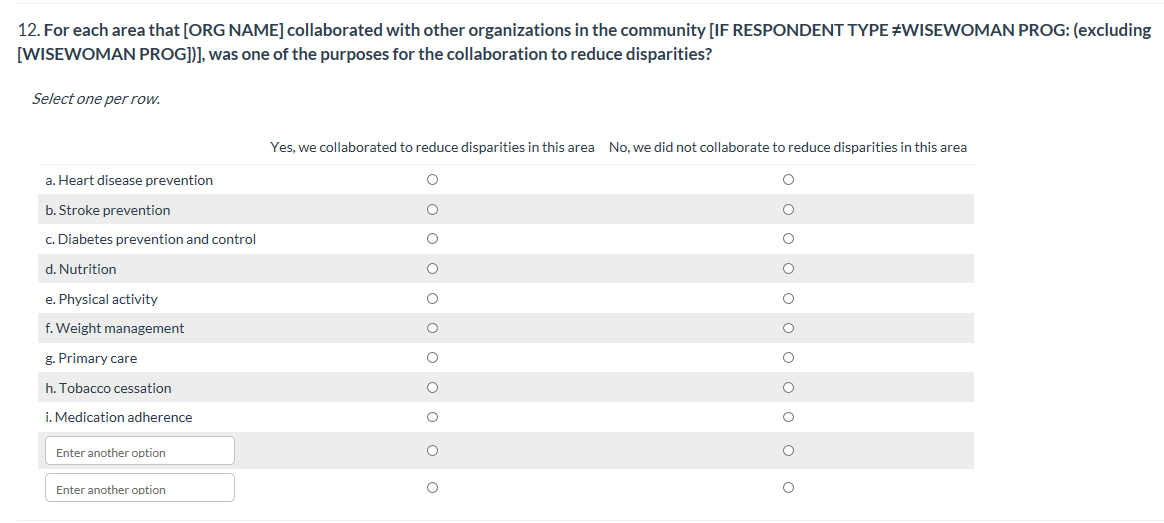Choose No for Stroke prevention
The width and height of the screenshot is (1164, 523).
(788, 210)
